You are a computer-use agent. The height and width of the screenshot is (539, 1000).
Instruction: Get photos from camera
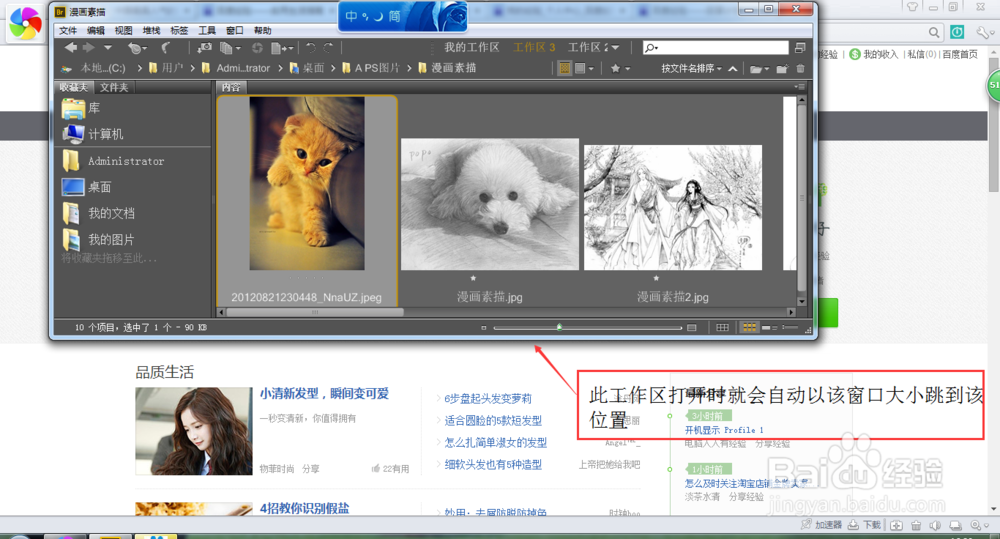(x=205, y=48)
